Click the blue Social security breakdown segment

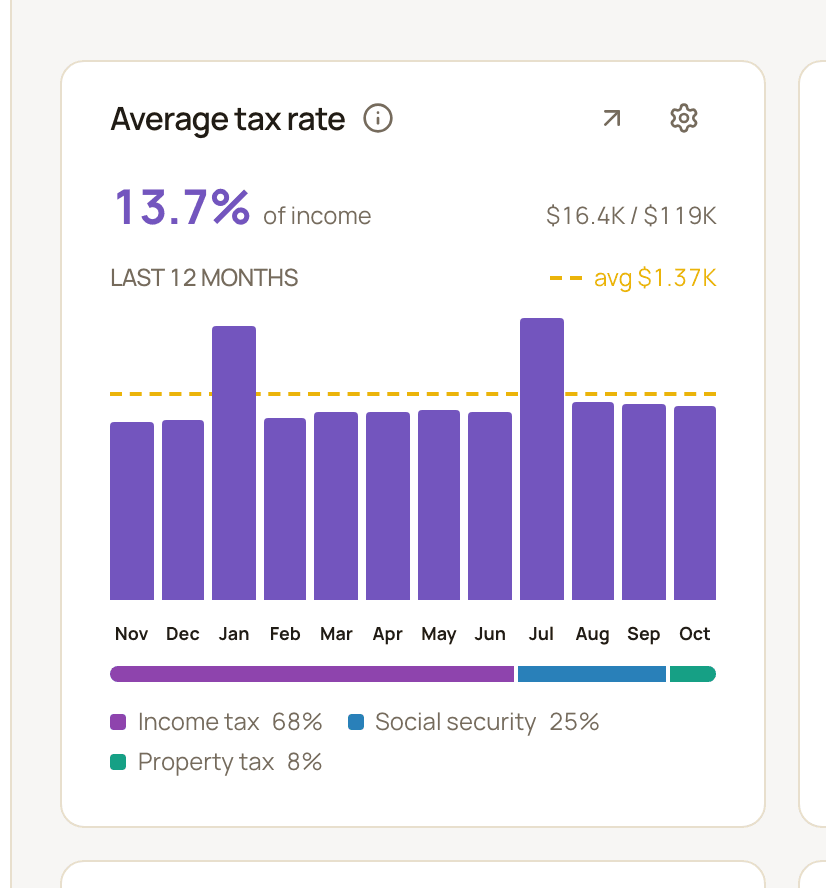click(x=592, y=674)
